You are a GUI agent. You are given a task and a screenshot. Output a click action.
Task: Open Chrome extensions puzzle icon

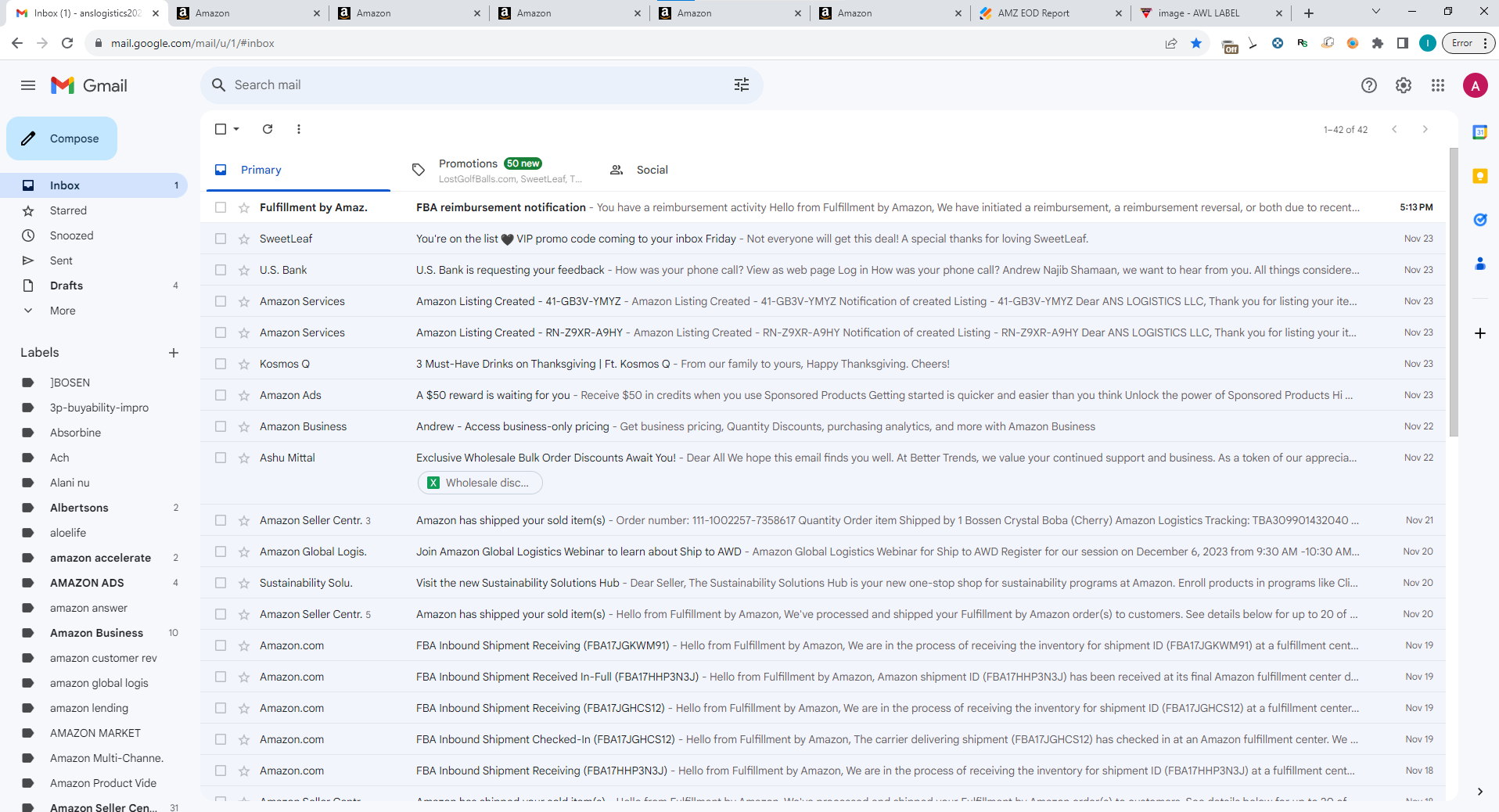point(1378,43)
